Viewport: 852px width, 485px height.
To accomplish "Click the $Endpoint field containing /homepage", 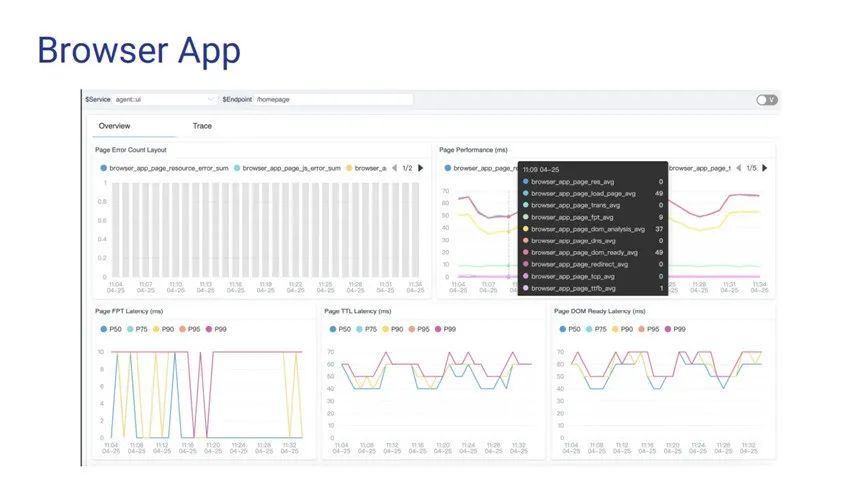I will [x=332, y=100].
